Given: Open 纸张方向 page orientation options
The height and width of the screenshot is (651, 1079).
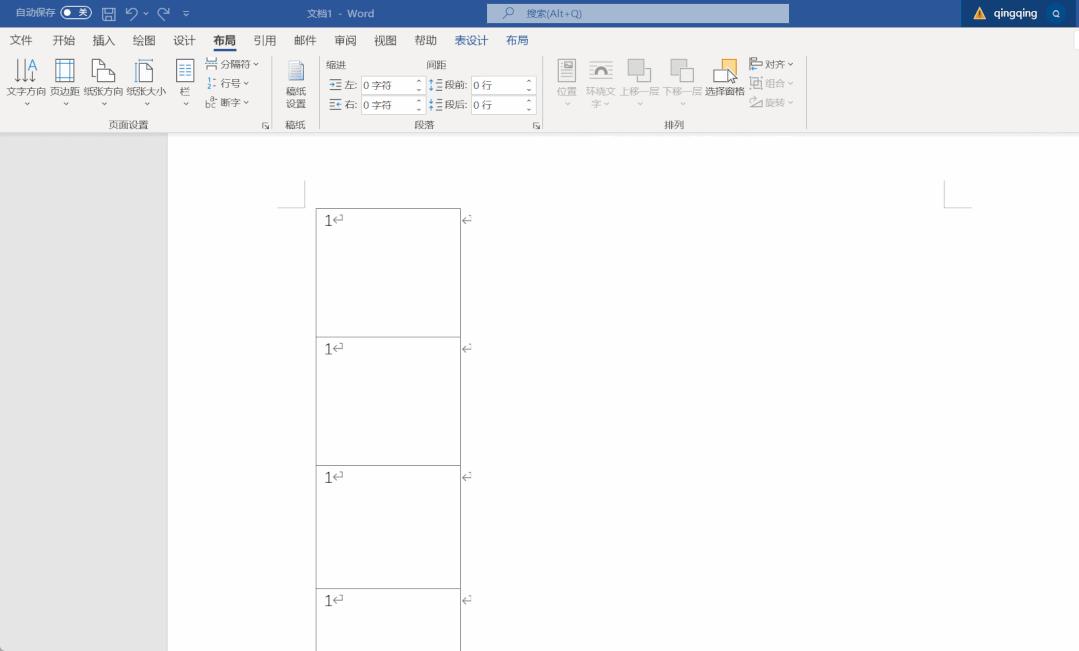Looking at the screenshot, I should tap(103, 80).
